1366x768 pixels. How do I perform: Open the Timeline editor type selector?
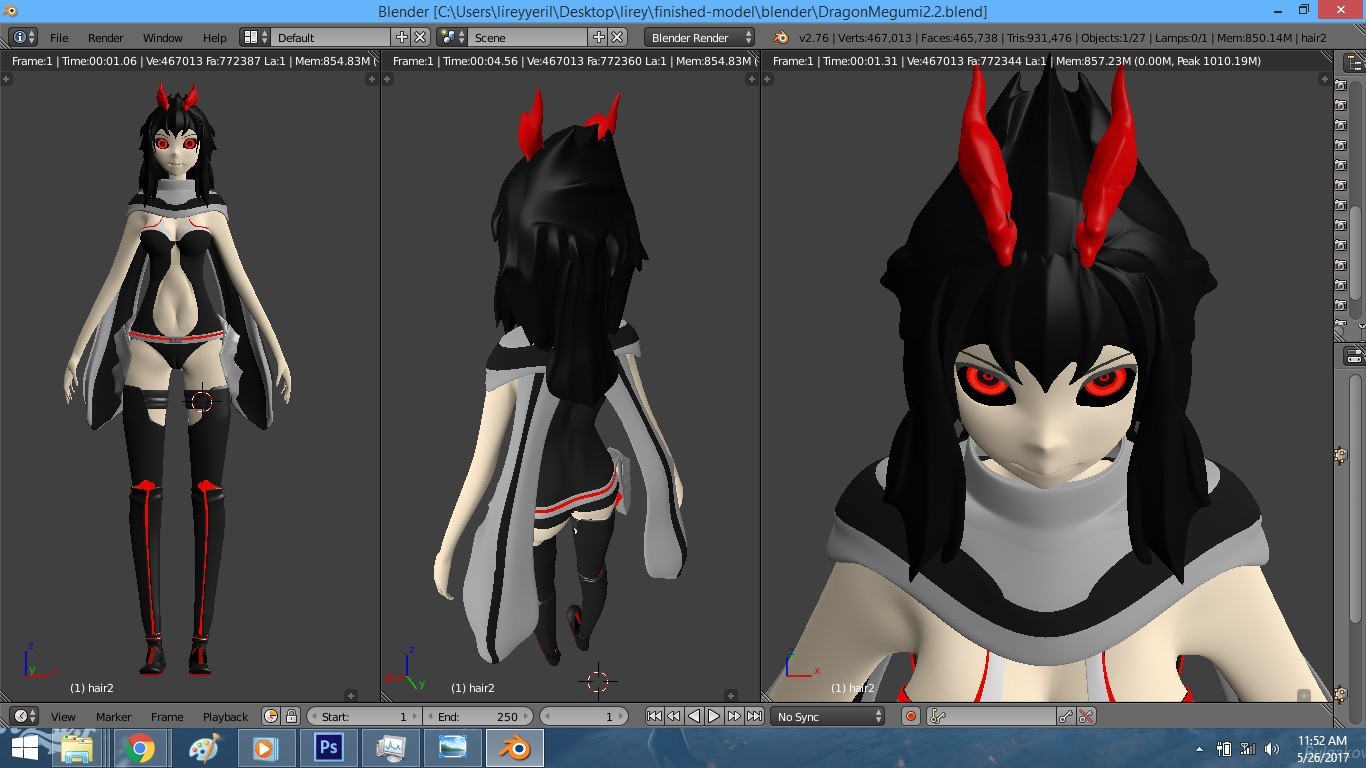tap(24, 716)
